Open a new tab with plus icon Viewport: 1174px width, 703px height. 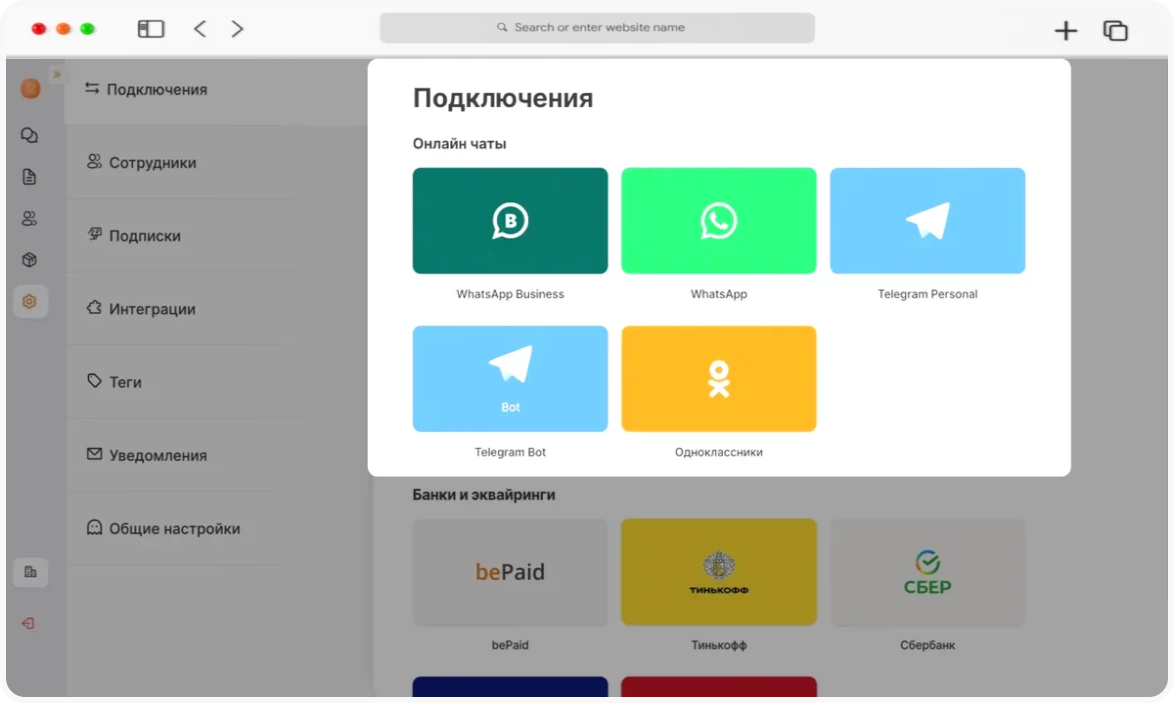[x=1065, y=31]
